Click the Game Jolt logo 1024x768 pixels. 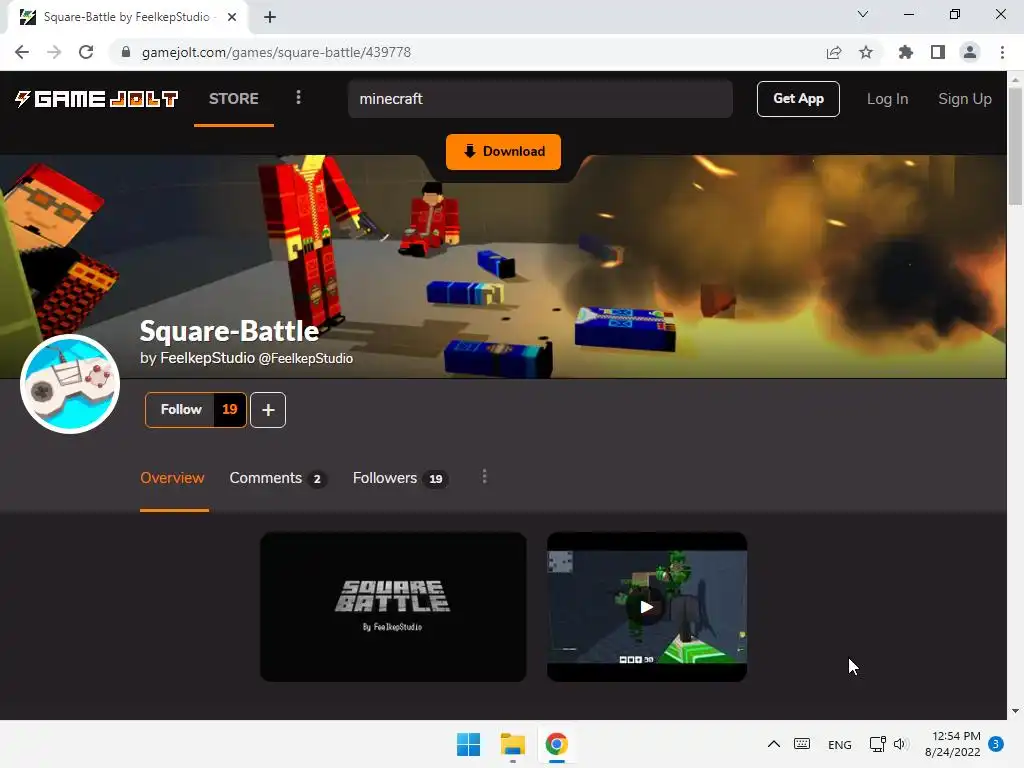97,99
